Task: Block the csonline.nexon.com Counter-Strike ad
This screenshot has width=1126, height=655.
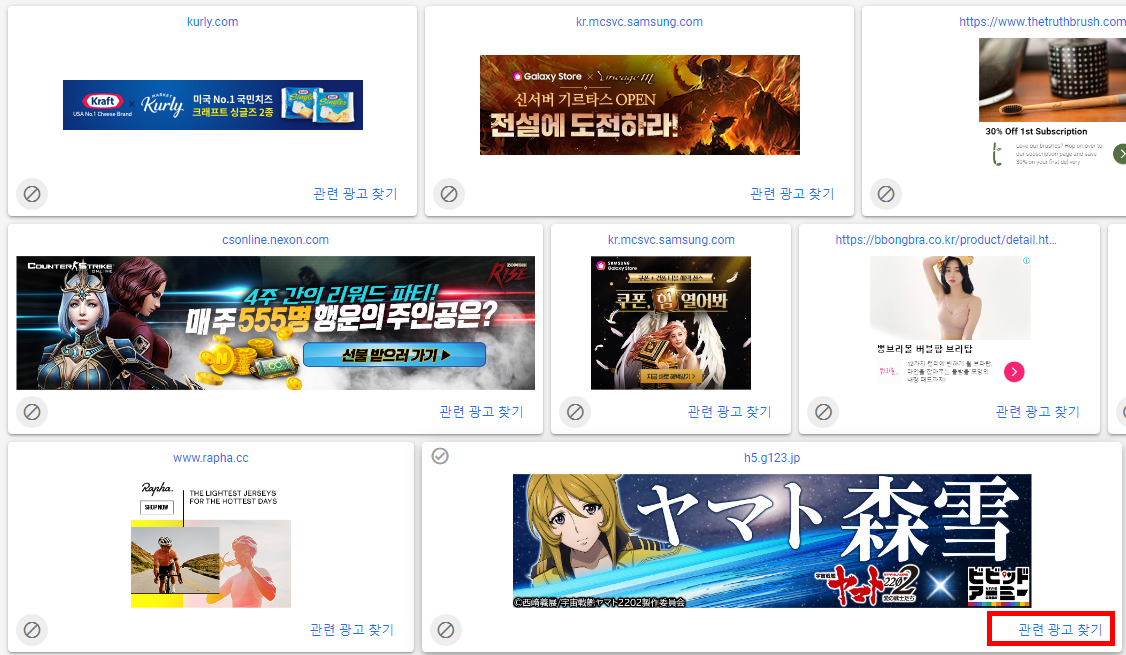Action: click(x=32, y=412)
